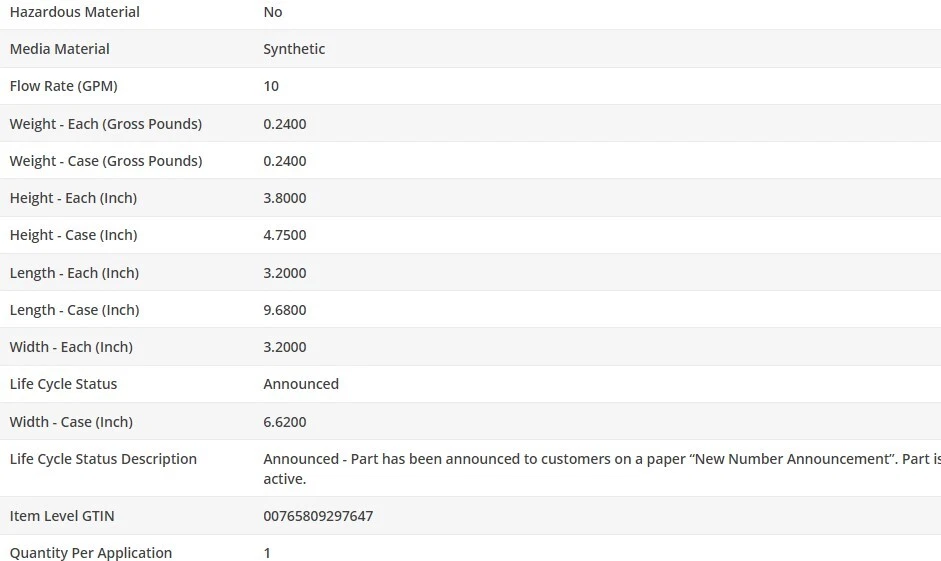
Task: Select the Length - Case value 9.6800
Action: [x=285, y=310]
